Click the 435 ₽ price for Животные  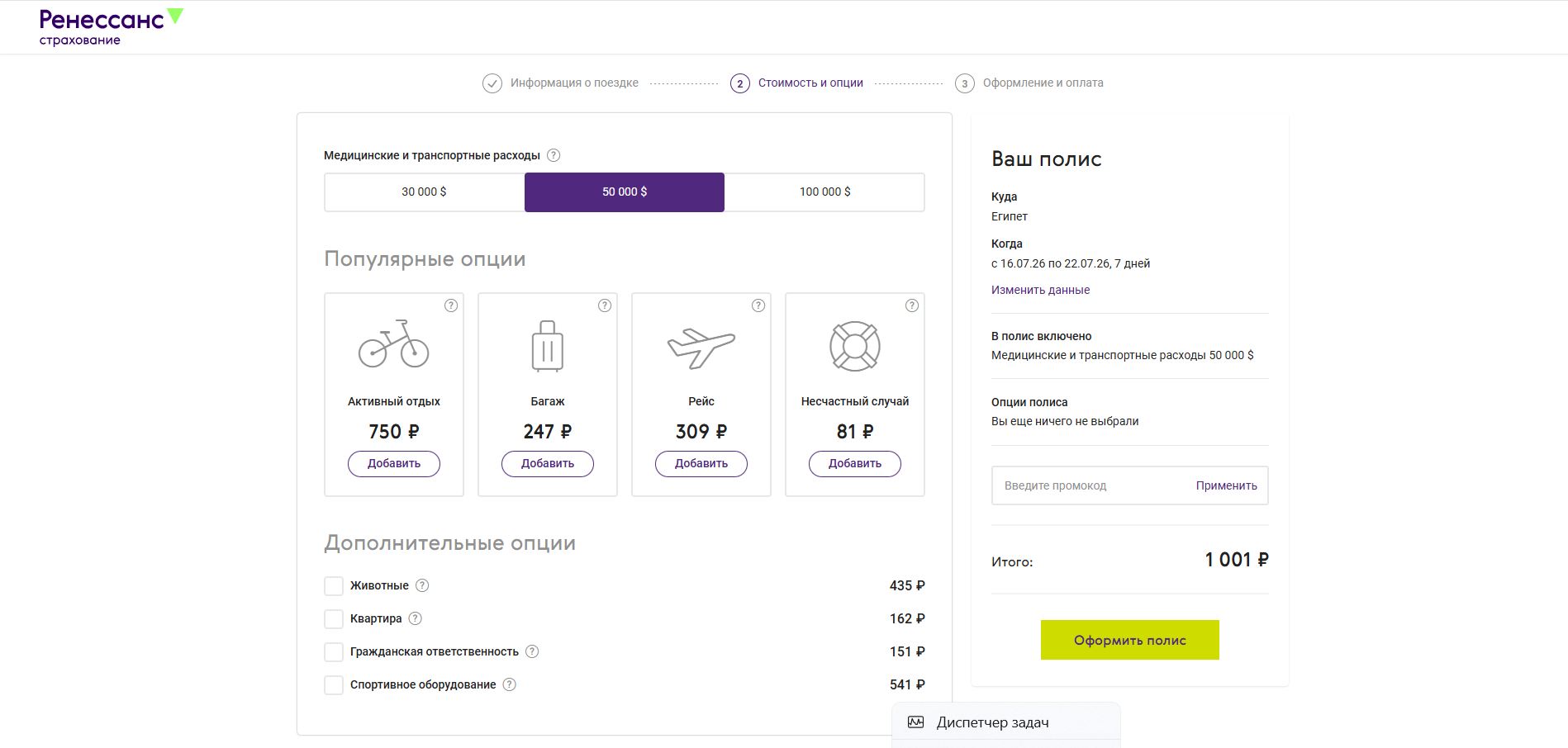point(907,585)
